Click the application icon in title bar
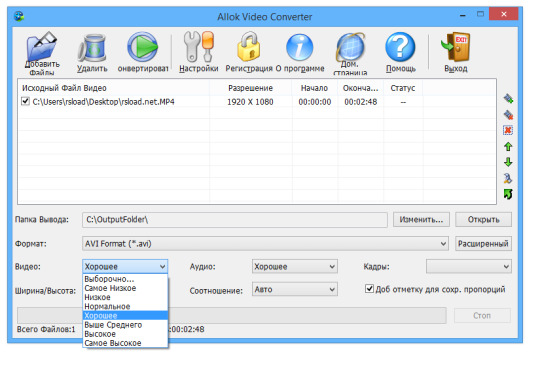540x374 pixels. coord(19,16)
